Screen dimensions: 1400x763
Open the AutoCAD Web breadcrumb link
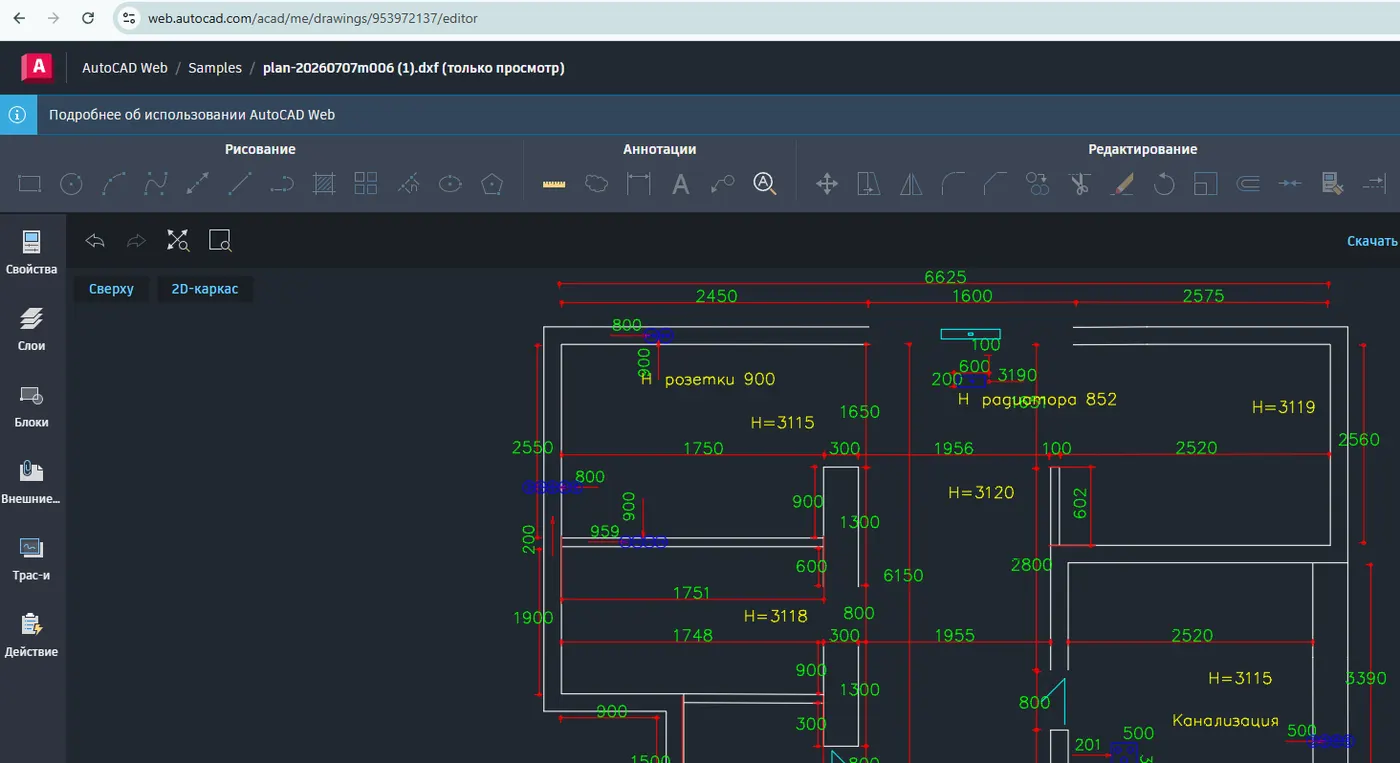click(x=125, y=68)
